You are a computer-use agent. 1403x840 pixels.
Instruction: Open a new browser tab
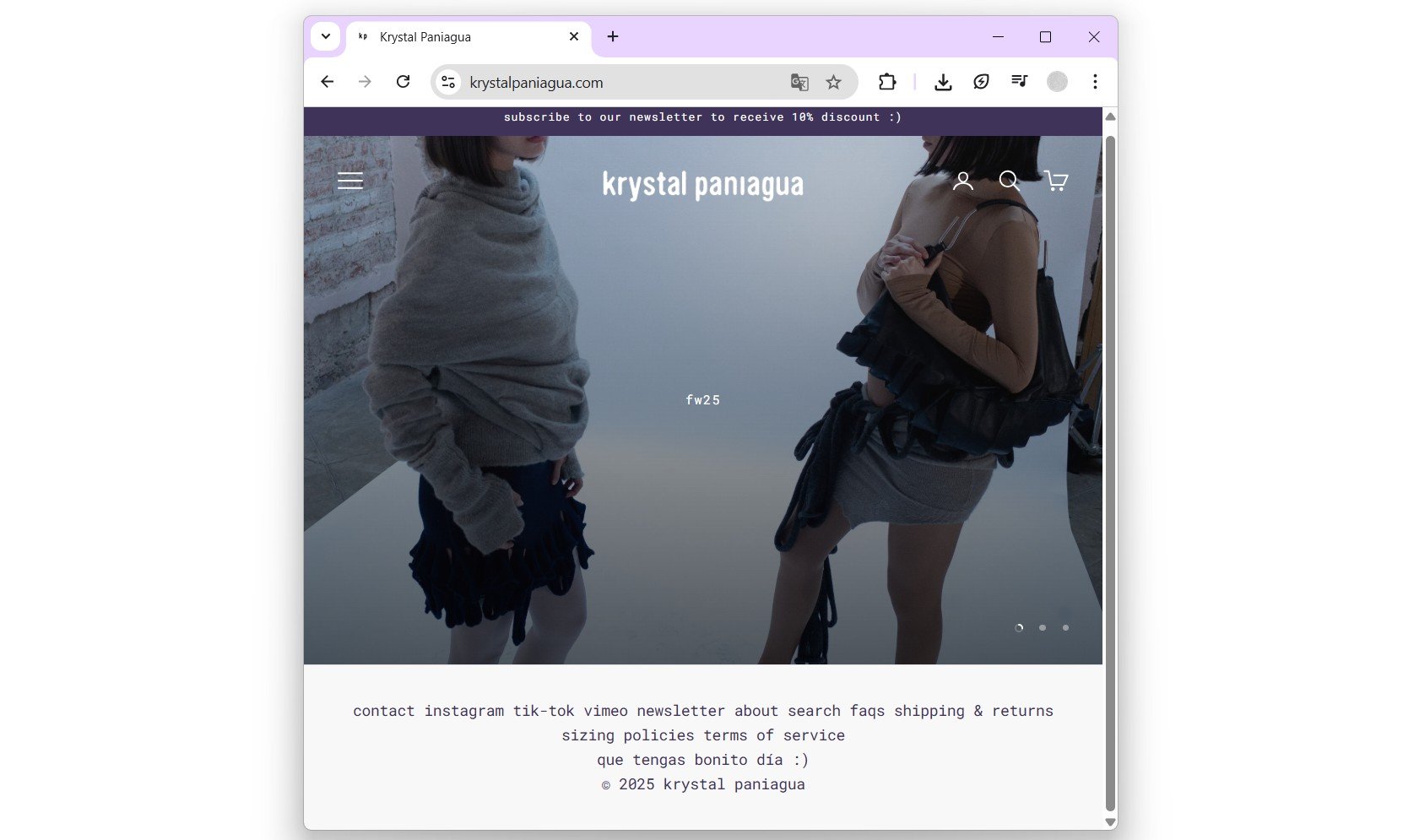click(612, 36)
